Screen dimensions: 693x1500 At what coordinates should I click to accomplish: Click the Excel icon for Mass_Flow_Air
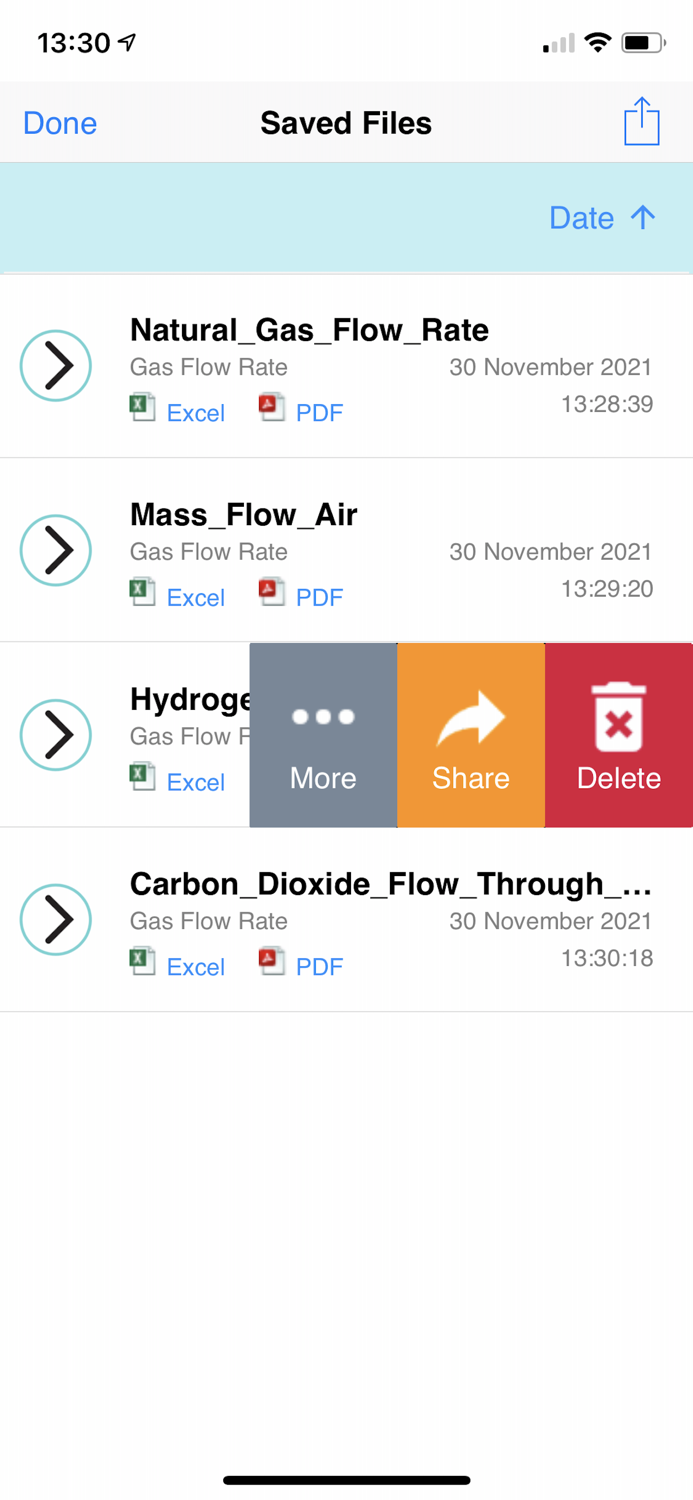click(142, 592)
